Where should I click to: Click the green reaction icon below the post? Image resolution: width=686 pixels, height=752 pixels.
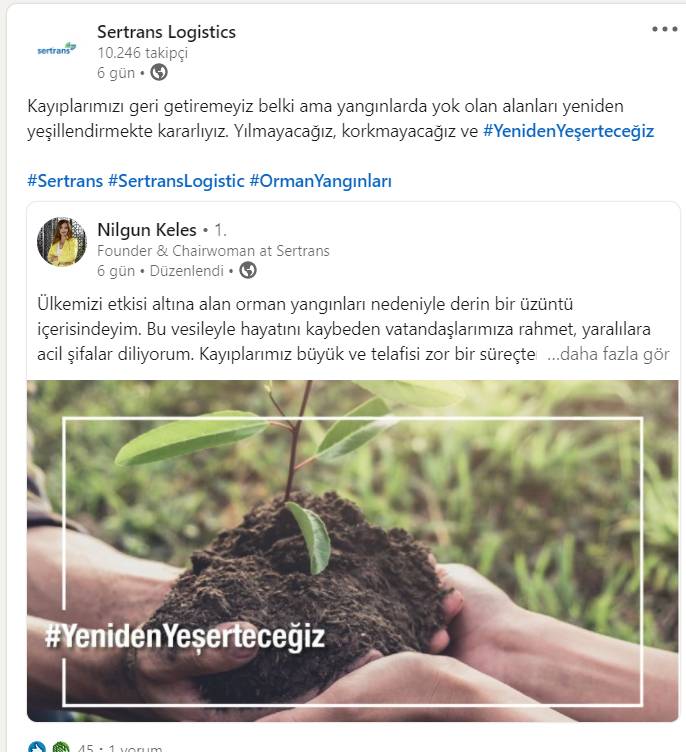click(60, 747)
